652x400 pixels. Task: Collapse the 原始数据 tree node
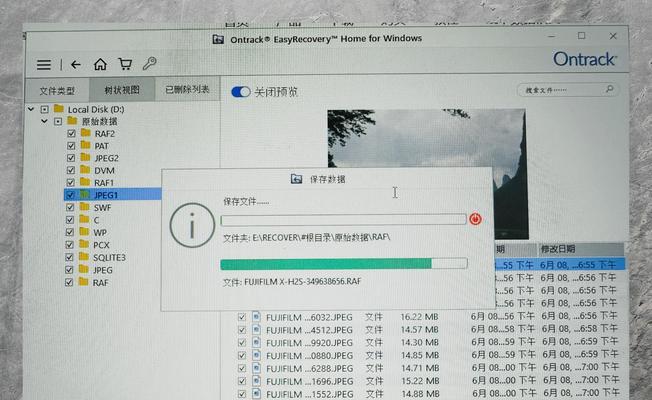(44, 121)
